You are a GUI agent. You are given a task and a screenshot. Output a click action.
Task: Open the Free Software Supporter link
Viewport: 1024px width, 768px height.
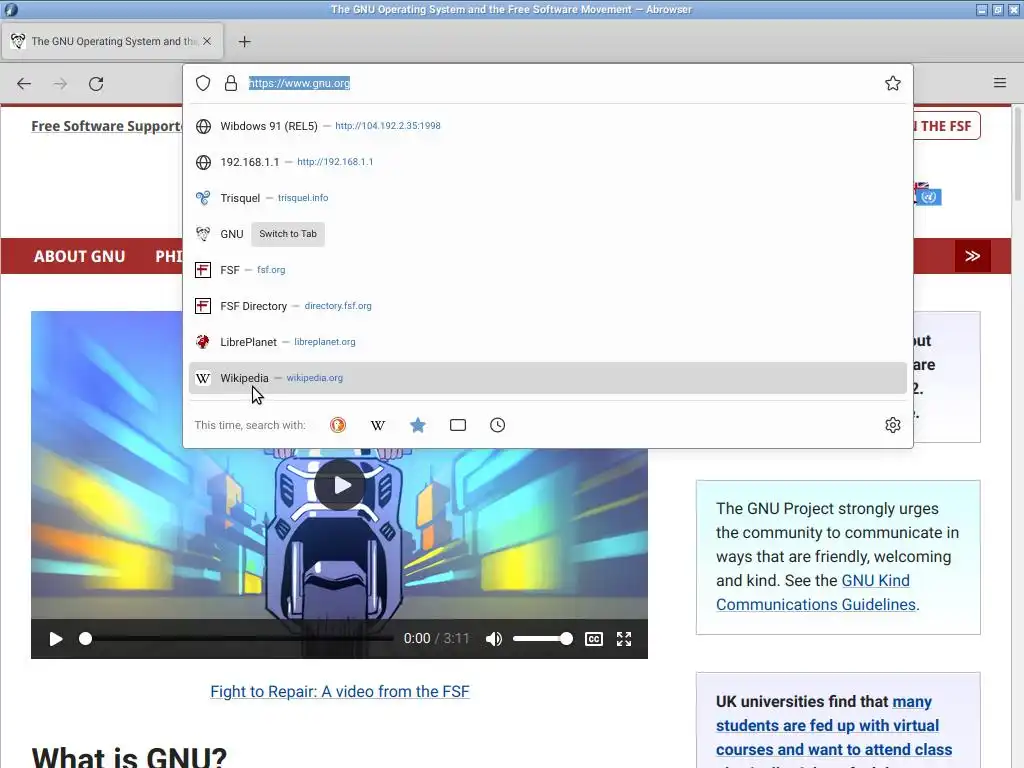[x=106, y=126]
